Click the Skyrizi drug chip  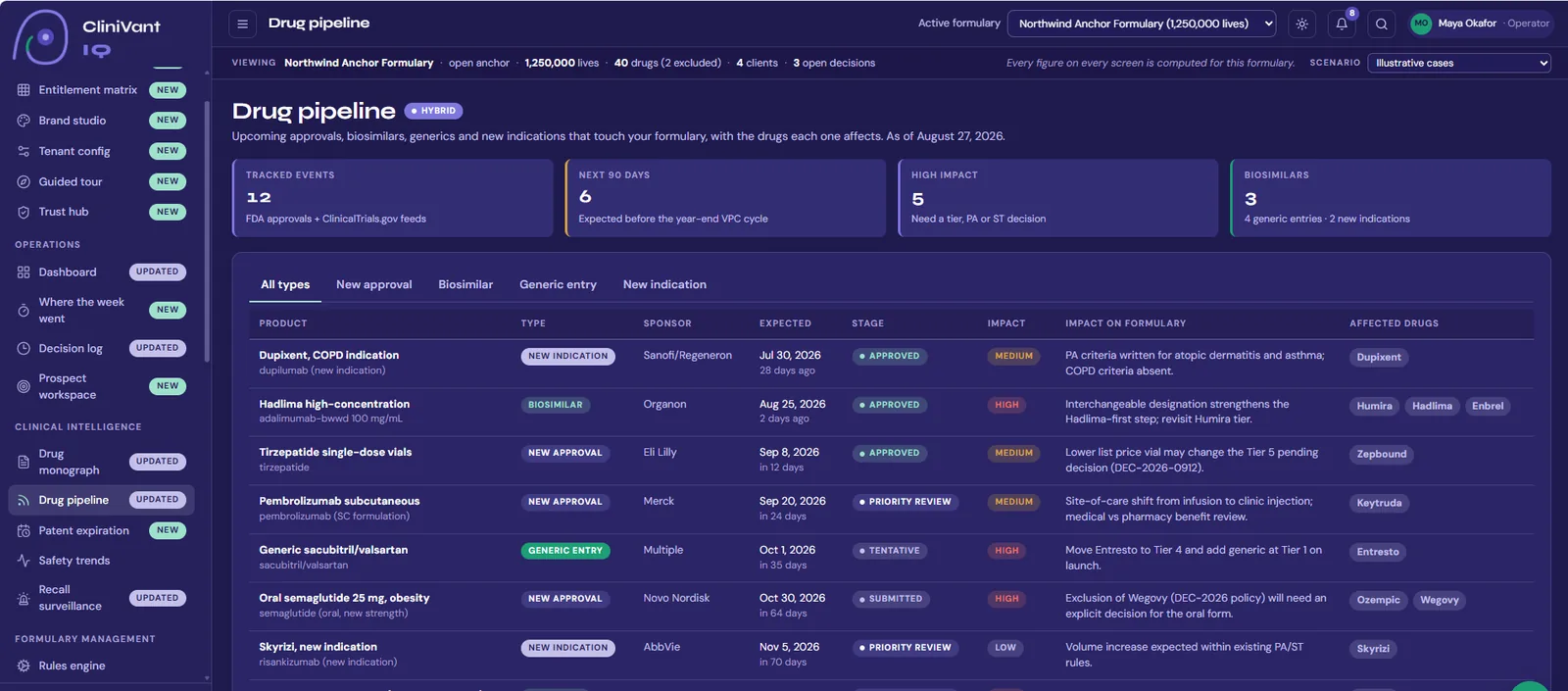(1373, 649)
